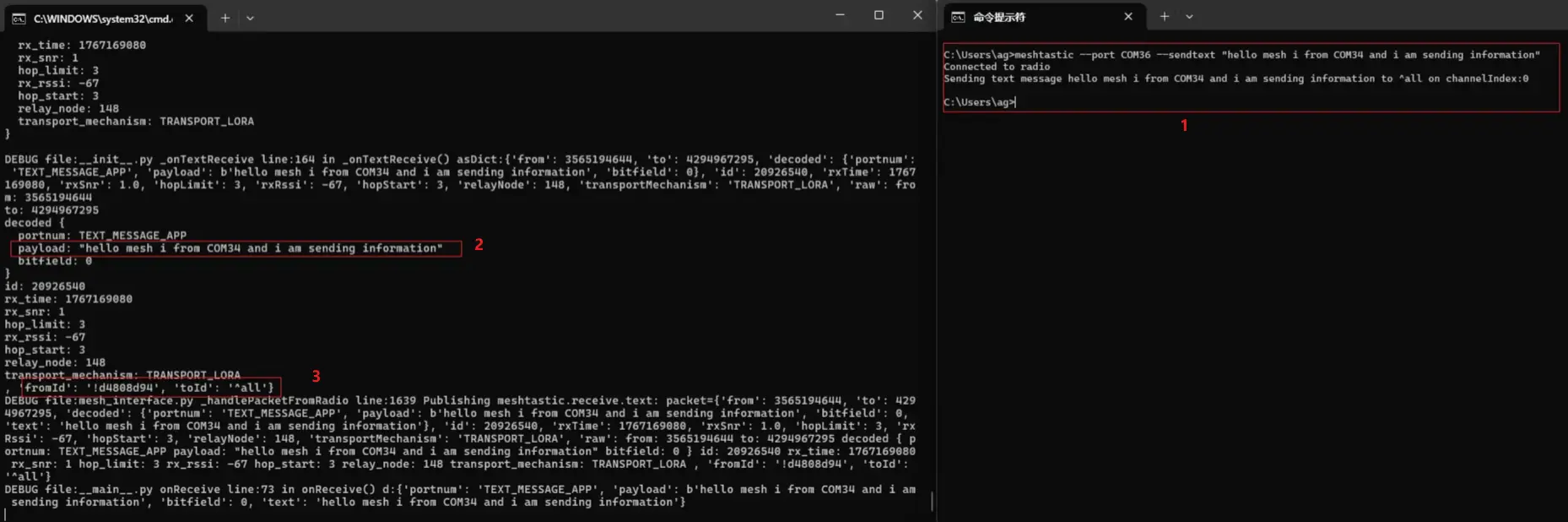Close the 命令提示符 tab
This screenshot has width=1568, height=522.
1128,17
